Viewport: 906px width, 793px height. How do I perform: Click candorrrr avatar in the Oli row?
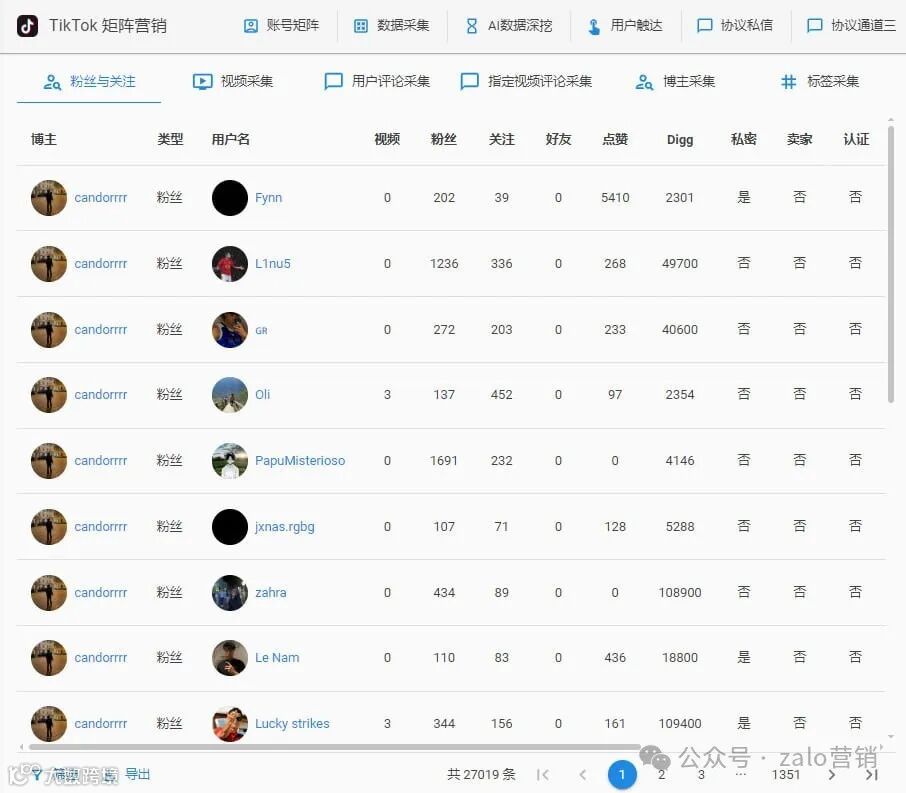49,395
